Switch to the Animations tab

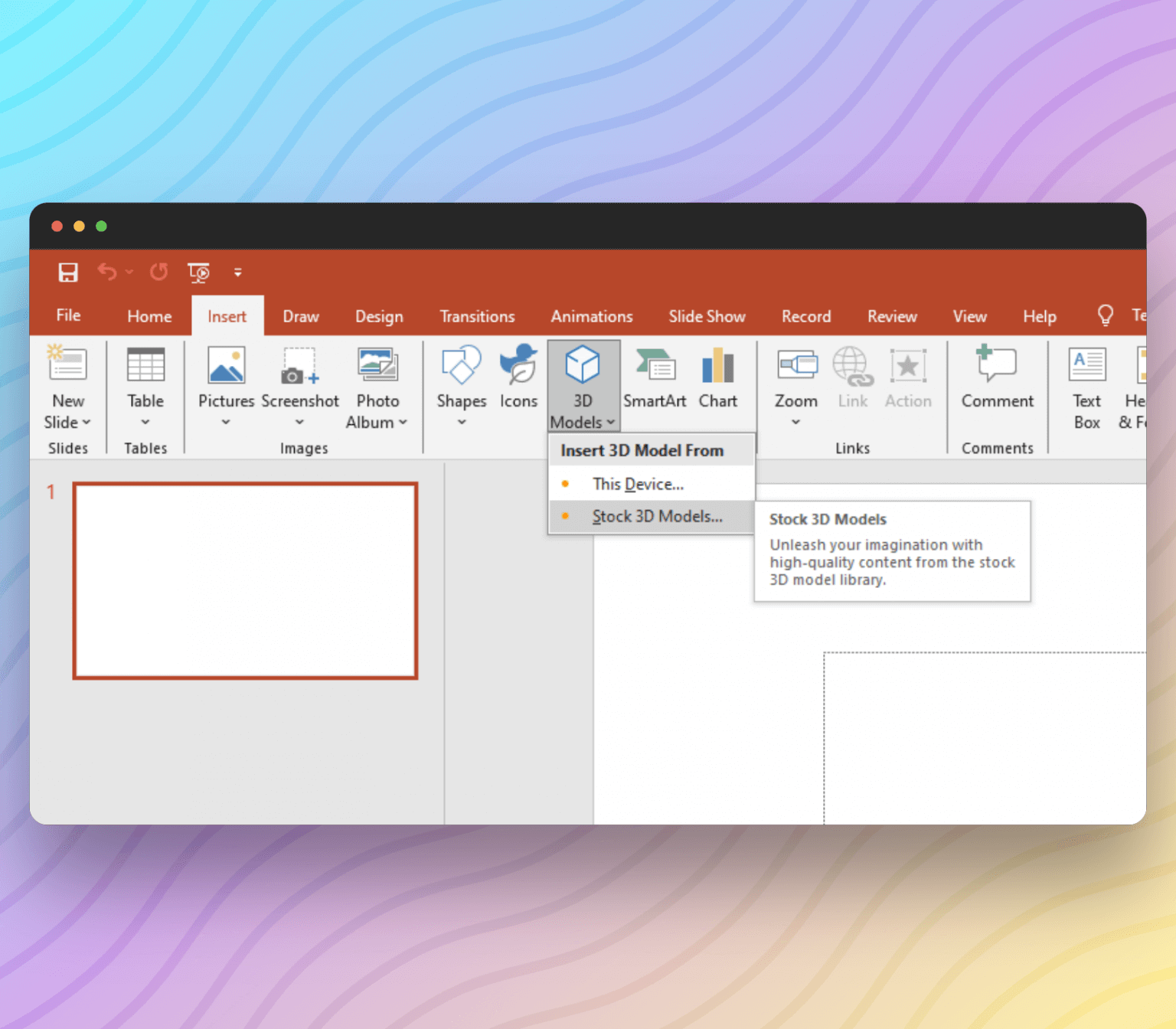(591, 315)
